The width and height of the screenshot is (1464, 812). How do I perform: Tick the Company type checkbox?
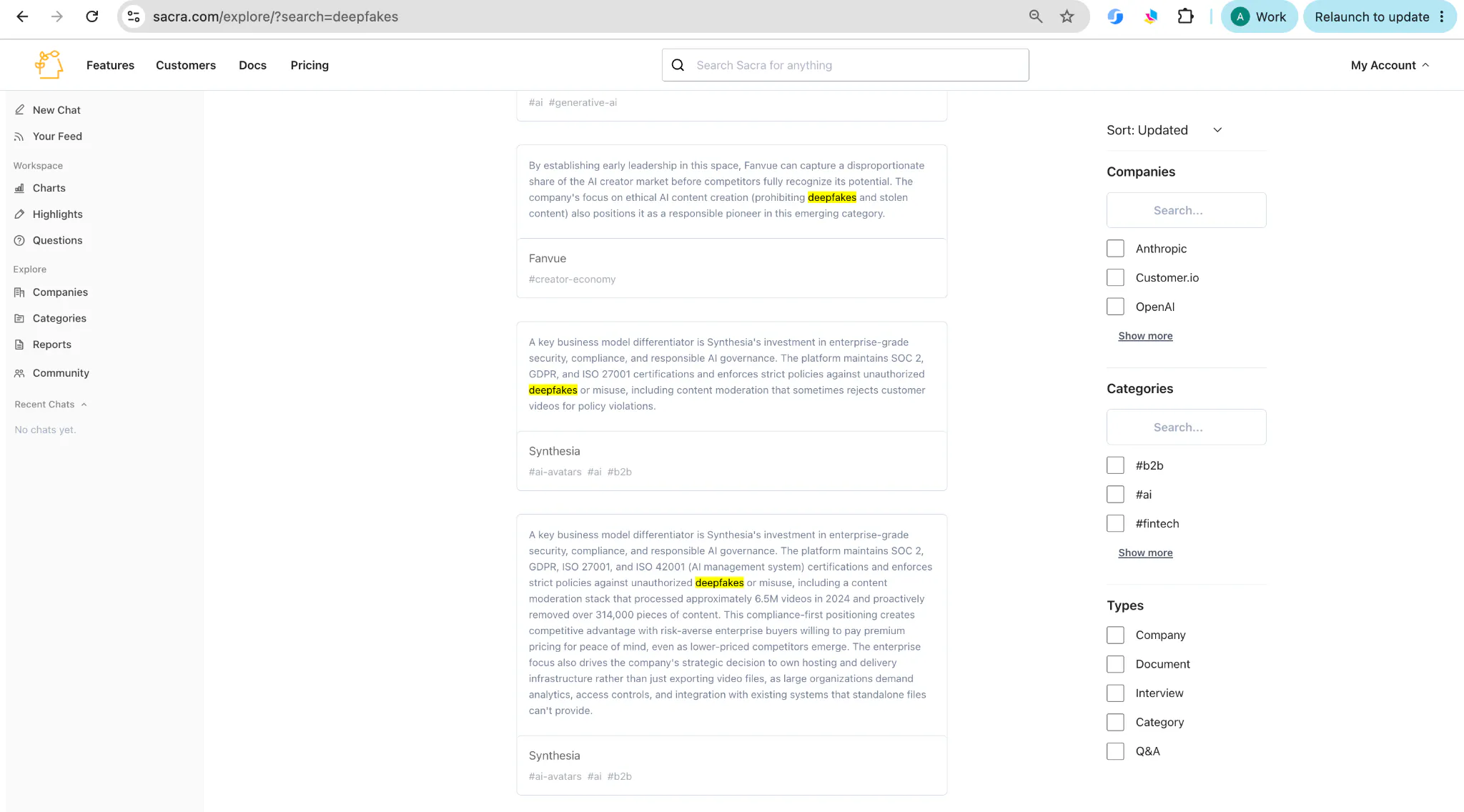(x=1115, y=635)
